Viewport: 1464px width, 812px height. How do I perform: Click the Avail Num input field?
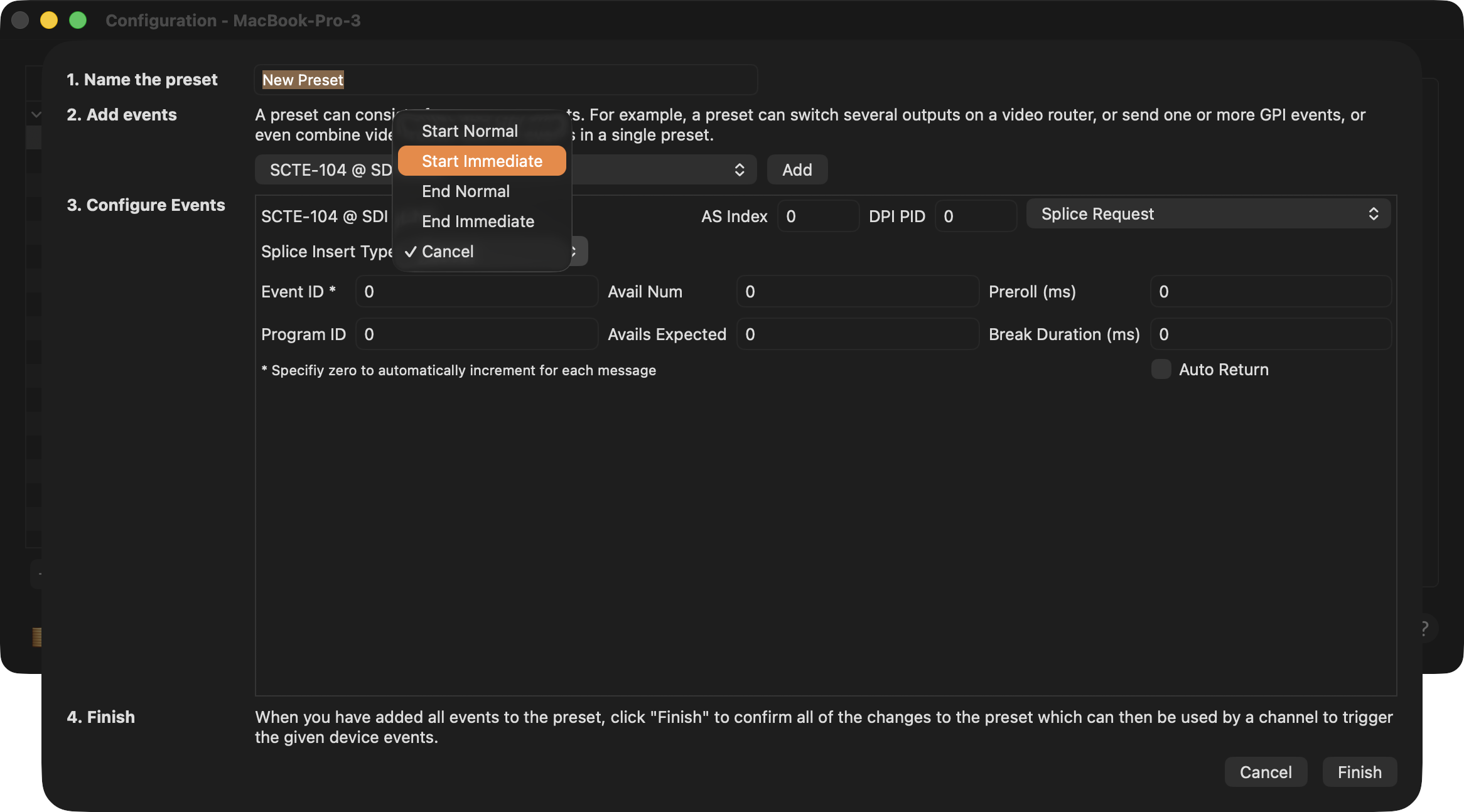tap(858, 292)
